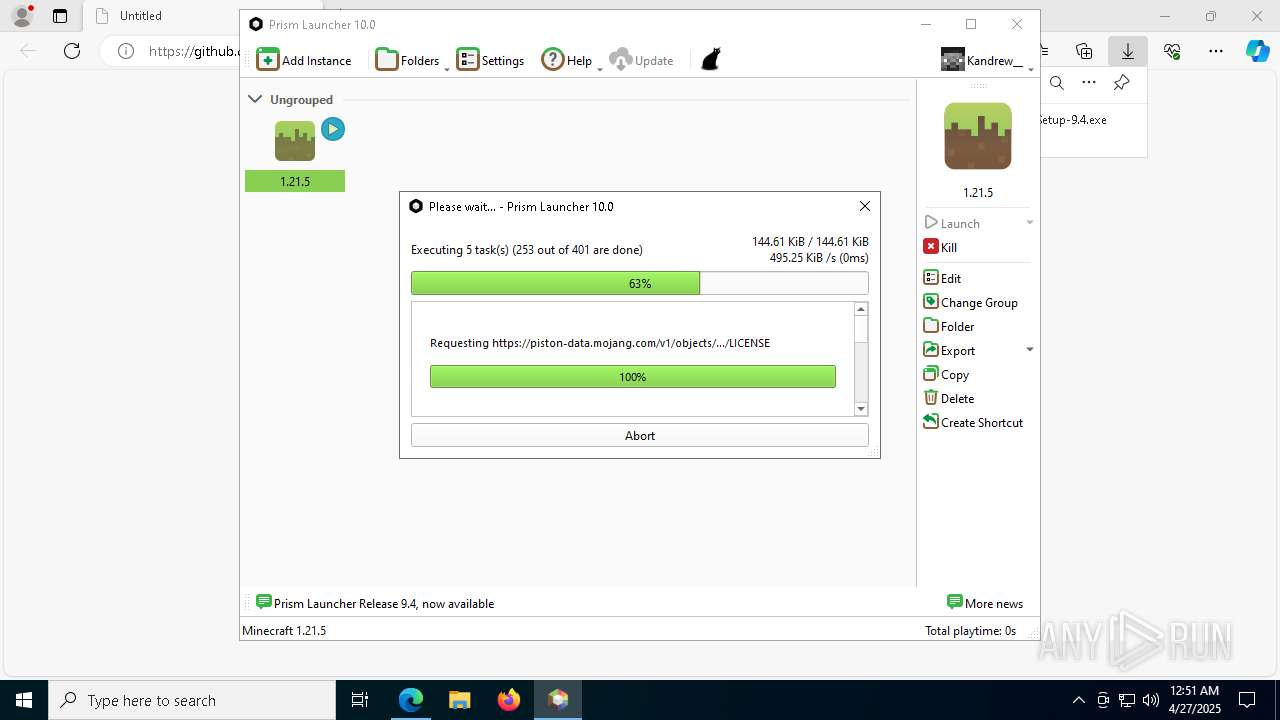Expand the Help dropdown arrow
This screenshot has width=1280, height=720.
tap(599, 68)
